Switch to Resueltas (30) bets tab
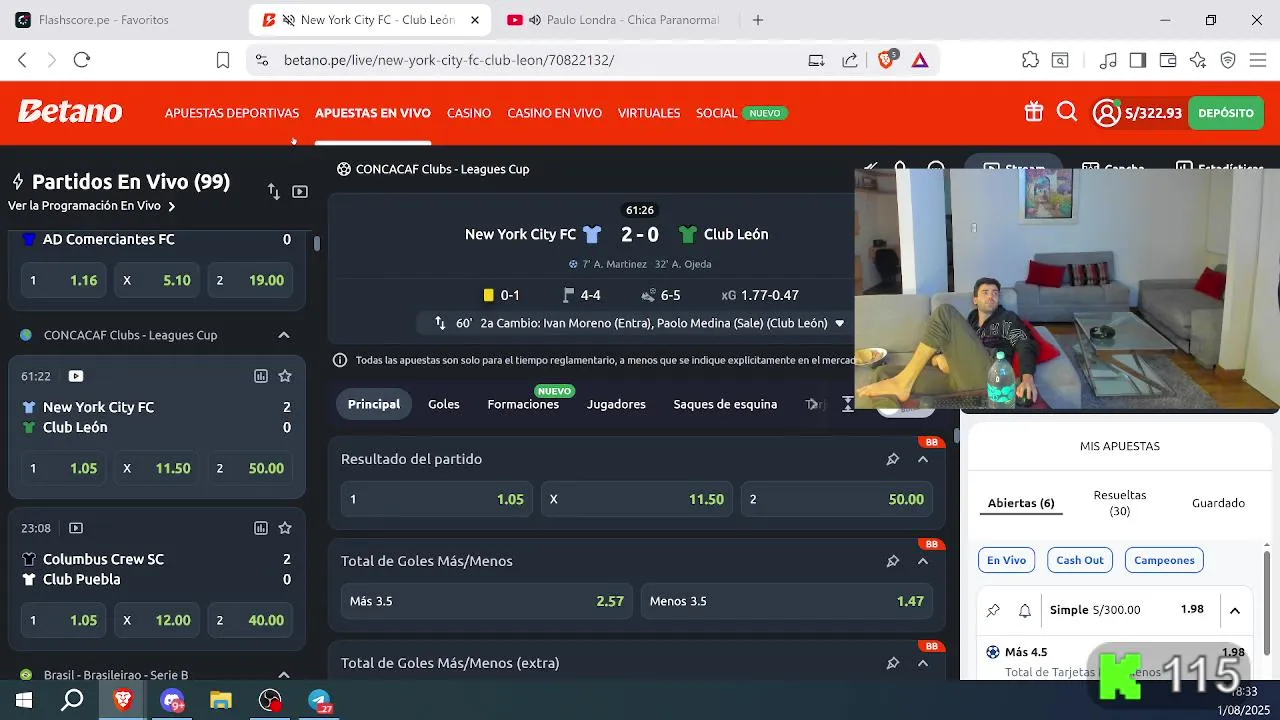Image resolution: width=1280 pixels, height=720 pixels. 1120,503
